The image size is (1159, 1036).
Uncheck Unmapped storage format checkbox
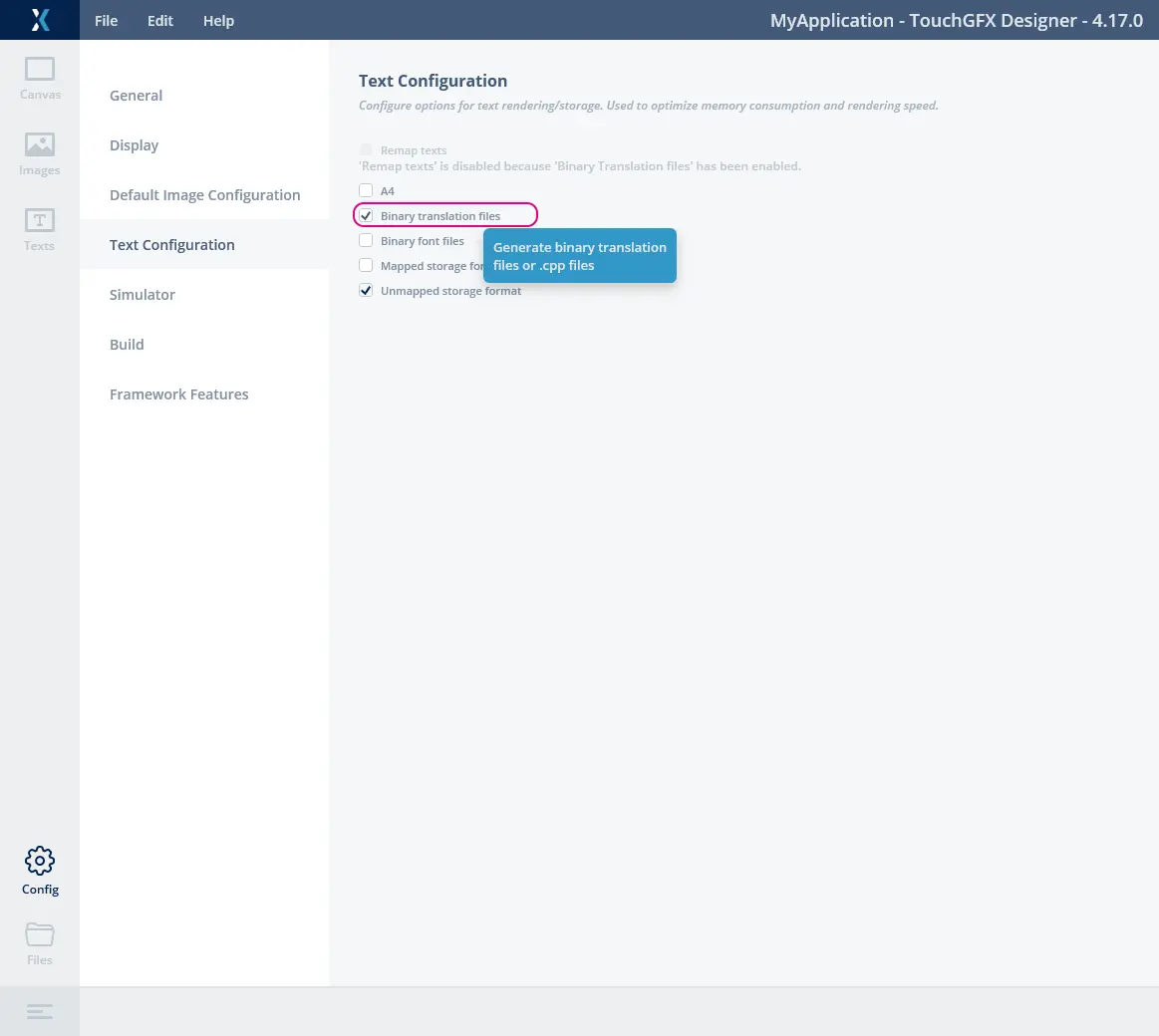point(366,291)
